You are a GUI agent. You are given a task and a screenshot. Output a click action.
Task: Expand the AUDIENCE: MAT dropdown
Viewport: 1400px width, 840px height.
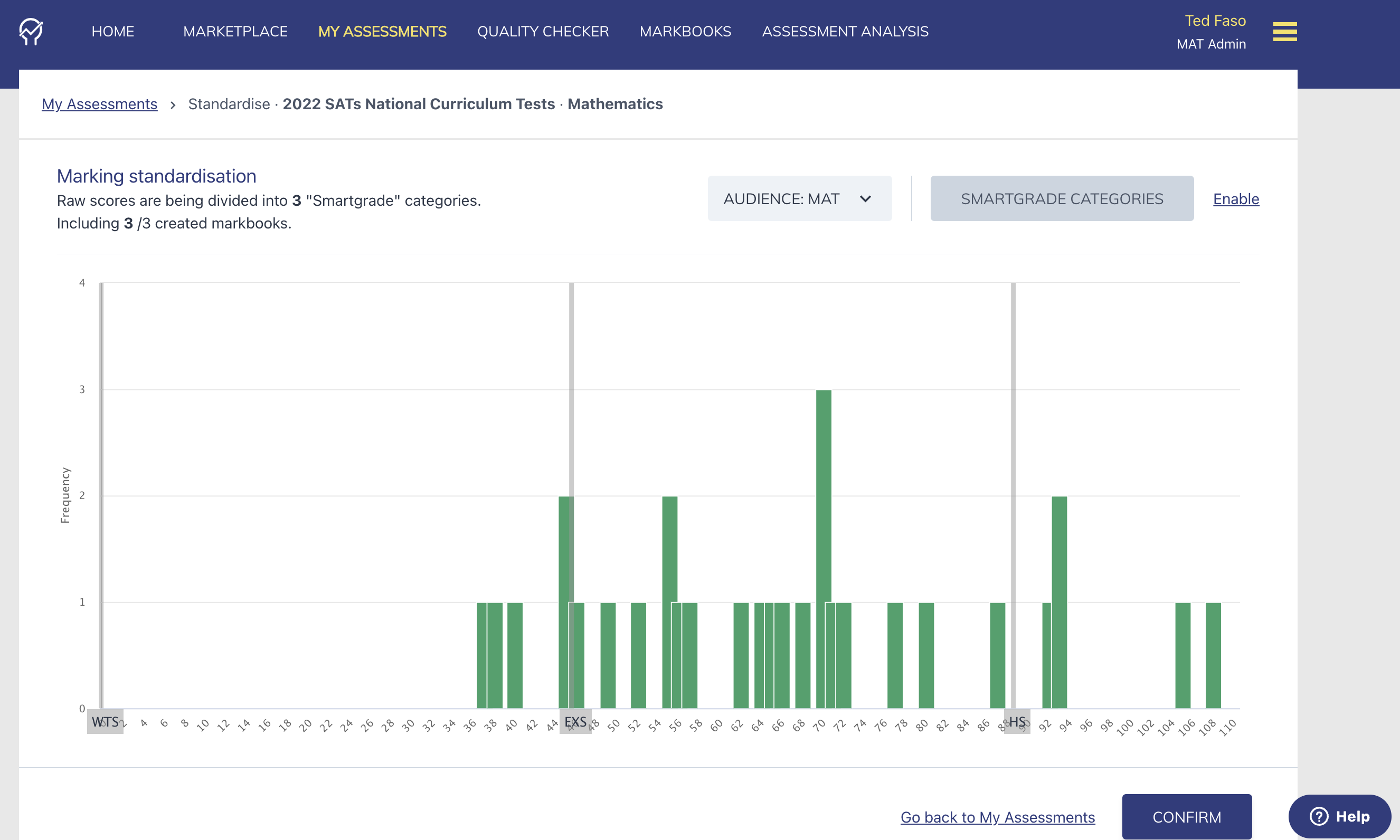coord(799,198)
